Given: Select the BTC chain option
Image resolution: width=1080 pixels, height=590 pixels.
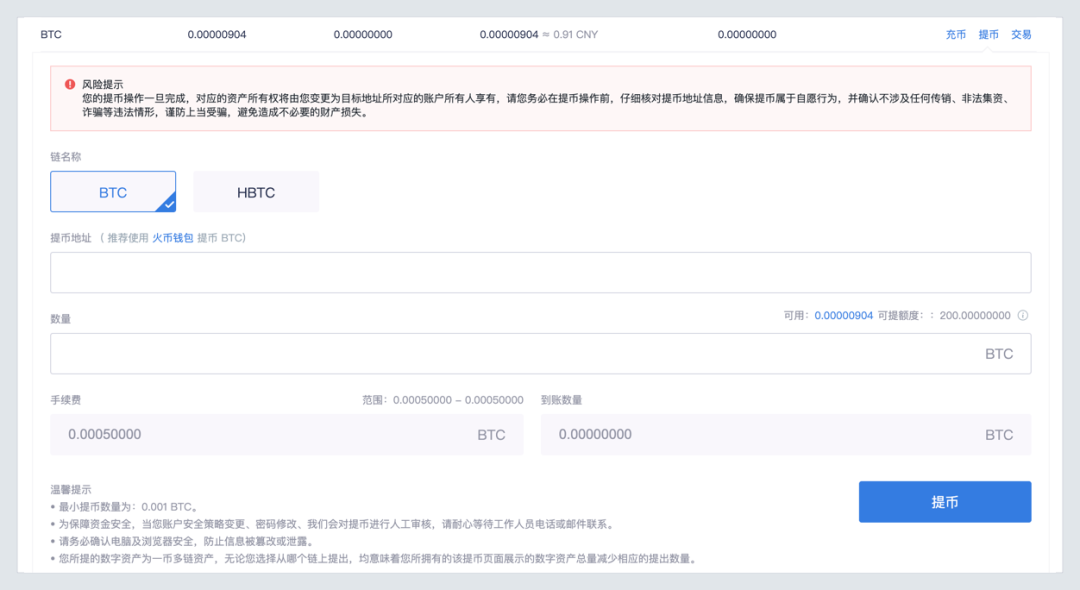Looking at the screenshot, I should [x=113, y=191].
